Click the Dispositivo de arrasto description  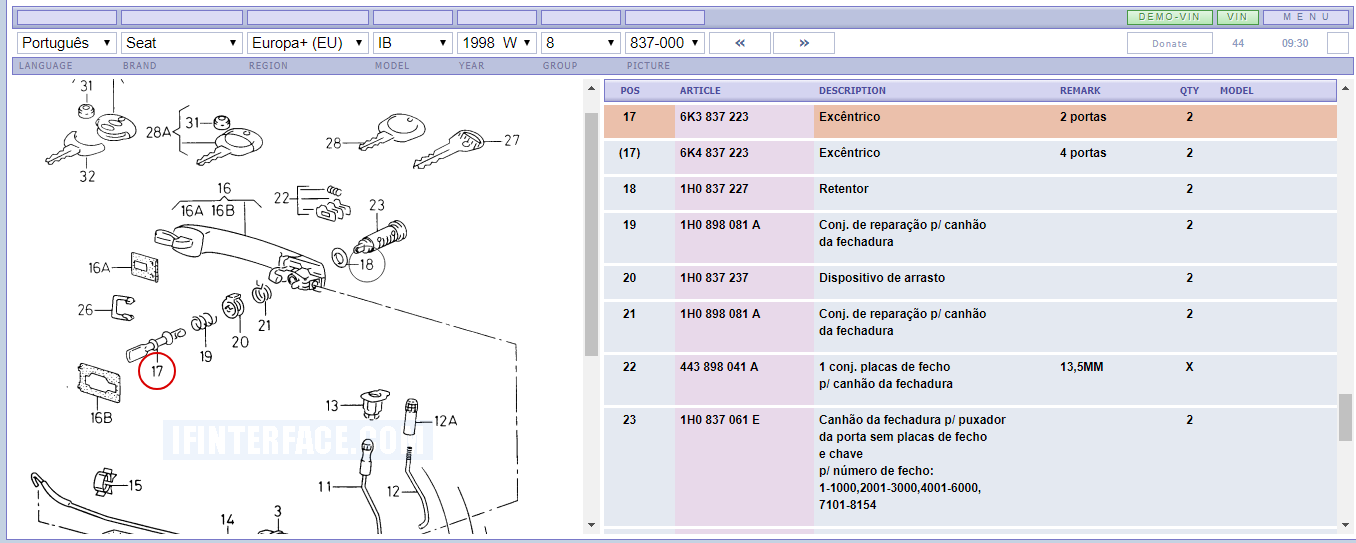[882, 278]
